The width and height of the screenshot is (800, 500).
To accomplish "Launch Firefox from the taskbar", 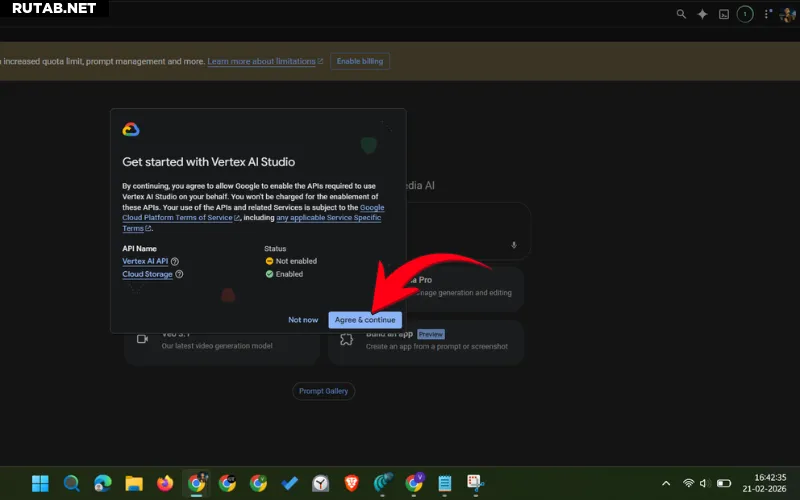I will coord(165,484).
